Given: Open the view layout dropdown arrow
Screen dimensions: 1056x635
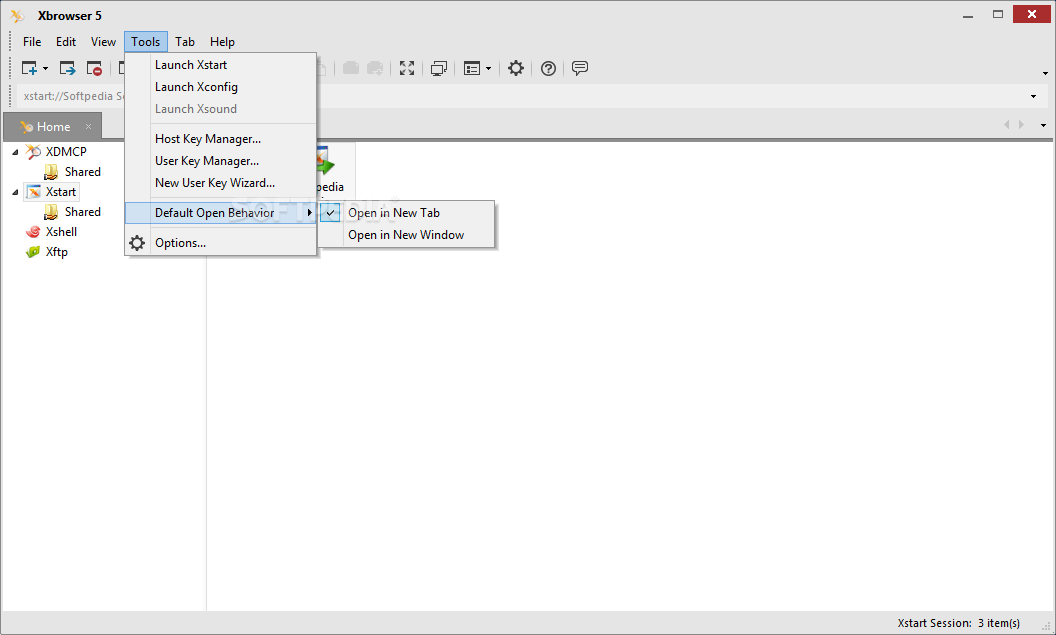Looking at the screenshot, I should 488,69.
